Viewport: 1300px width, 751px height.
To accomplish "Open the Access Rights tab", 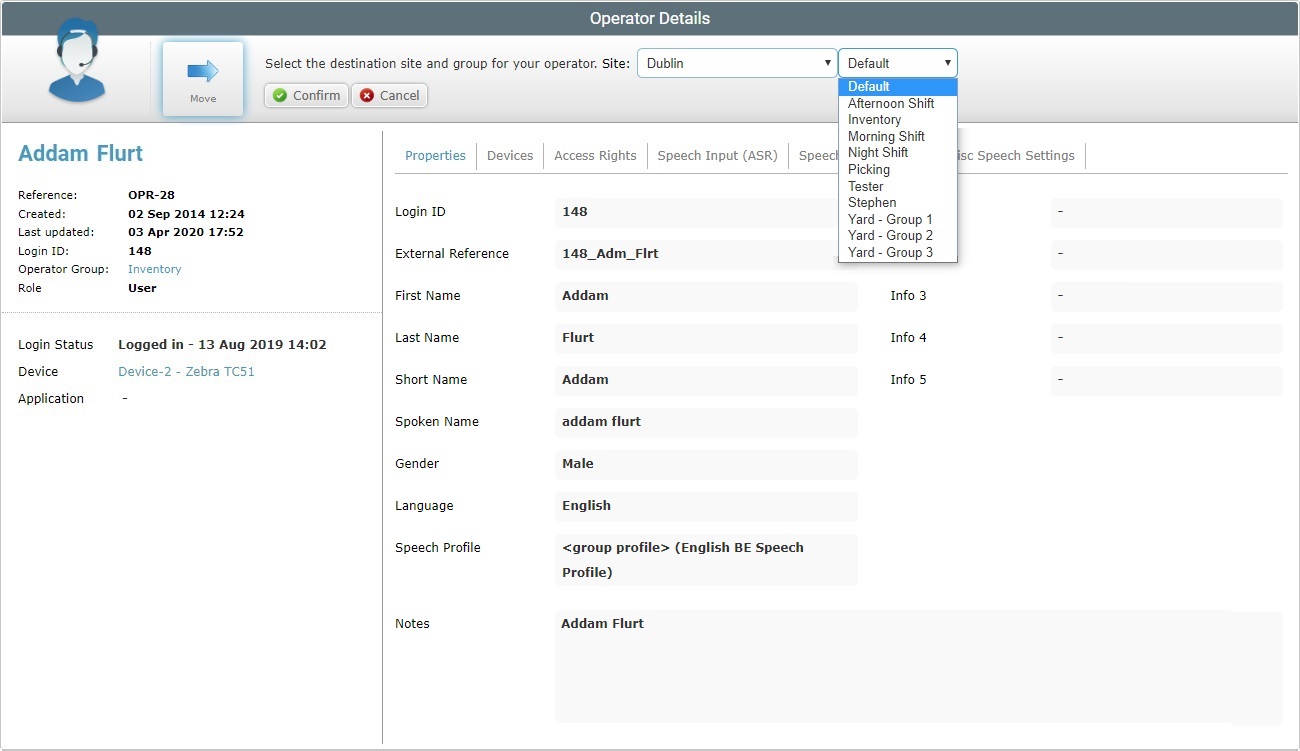I will pos(595,155).
